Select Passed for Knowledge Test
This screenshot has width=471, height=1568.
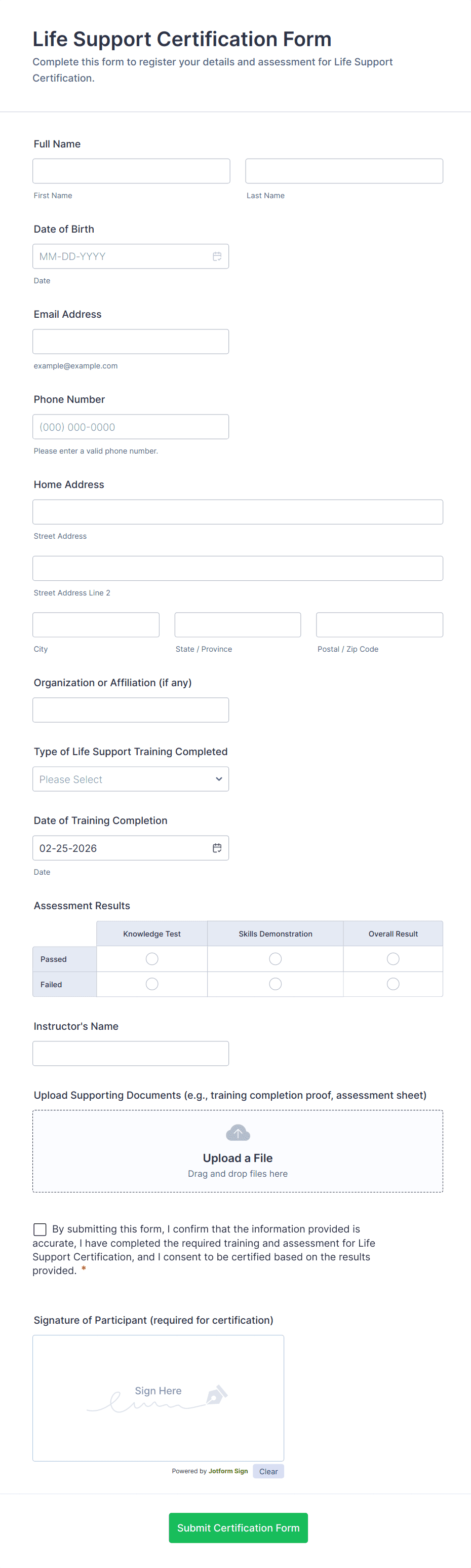tap(152, 959)
